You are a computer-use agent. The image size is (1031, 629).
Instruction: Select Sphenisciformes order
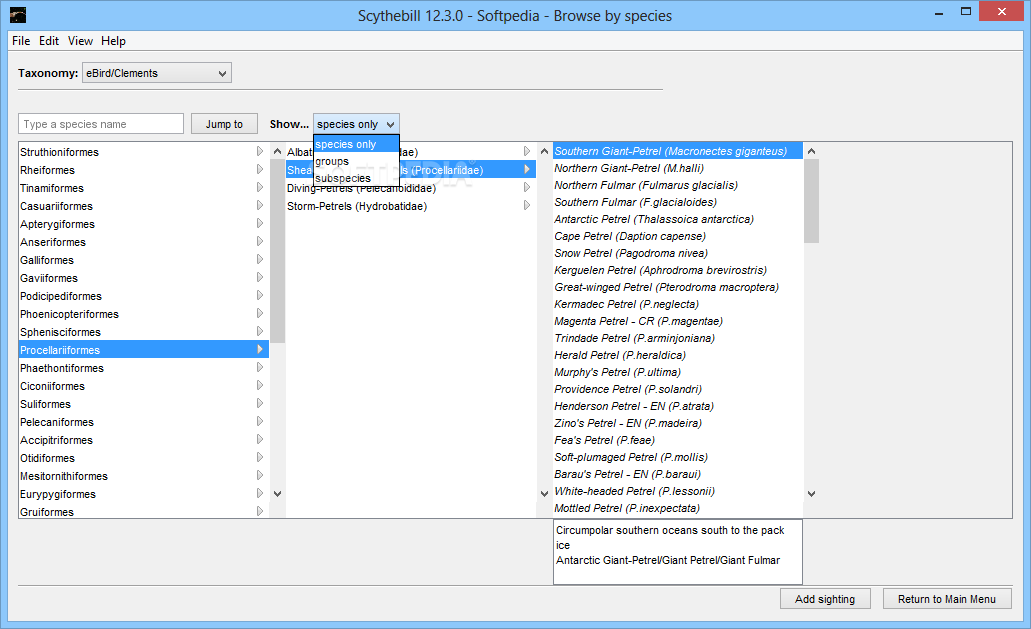click(x=143, y=332)
